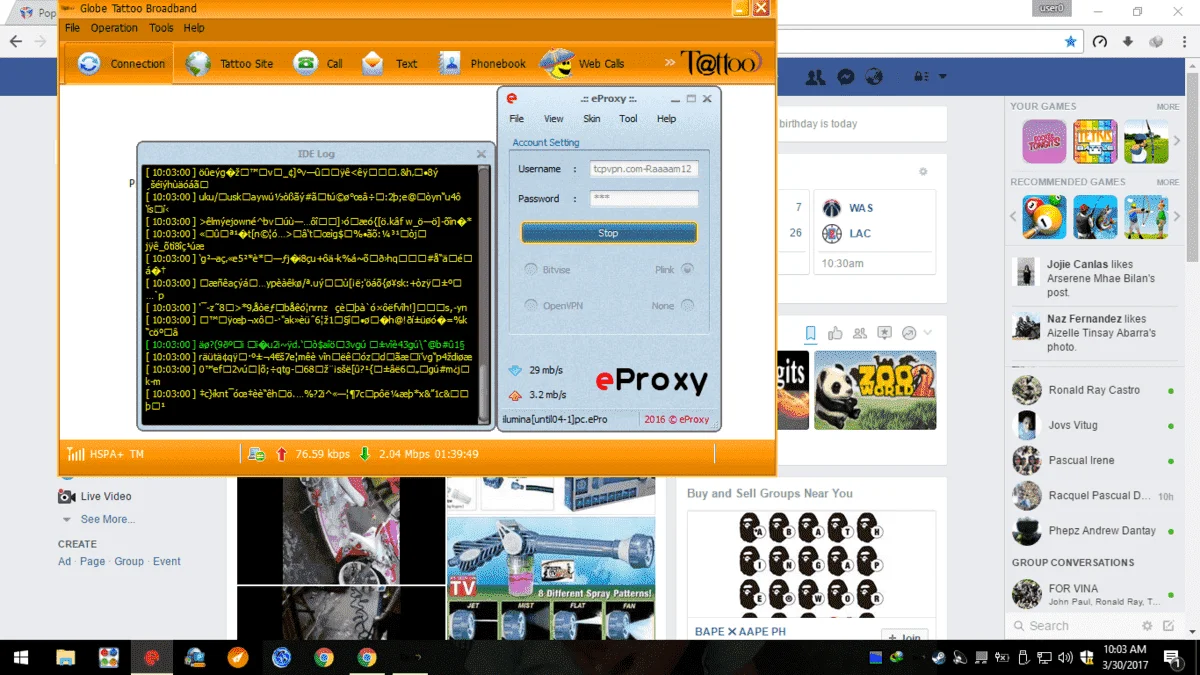Viewport: 1200px width, 675px height.
Task: Click MORE next to Recommended Games
Action: pyautogui.click(x=1168, y=183)
